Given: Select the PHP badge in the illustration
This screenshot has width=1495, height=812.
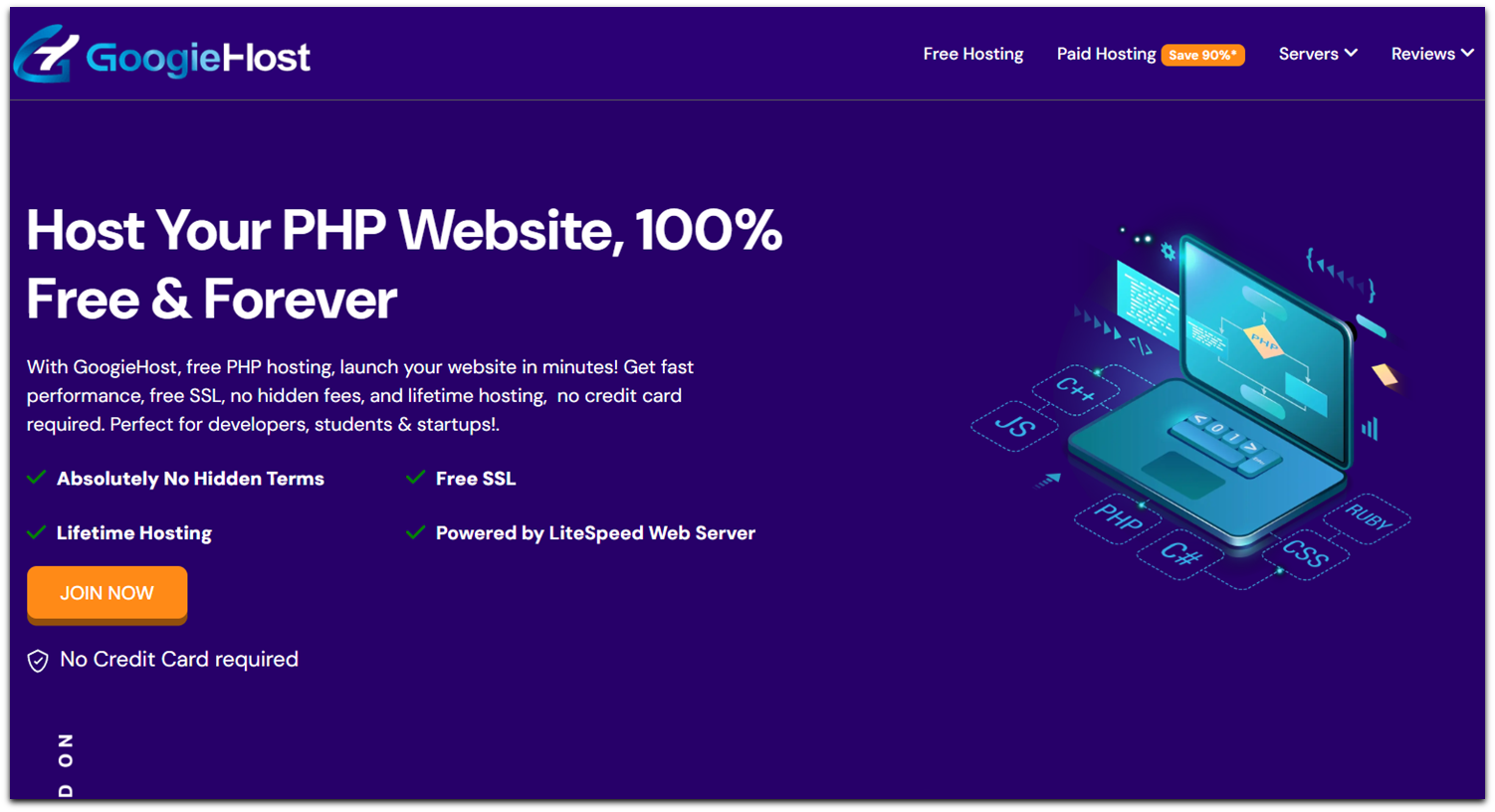Looking at the screenshot, I should coord(1116,518).
